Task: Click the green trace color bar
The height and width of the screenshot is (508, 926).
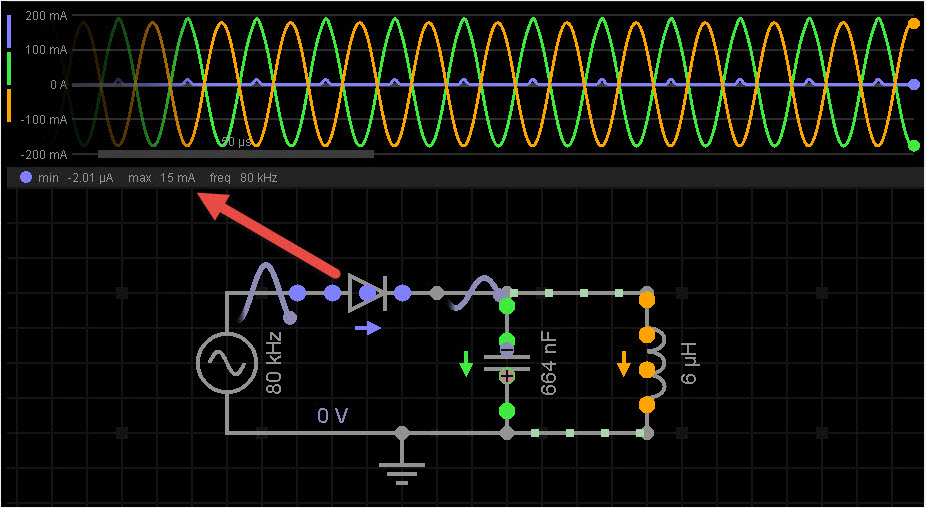Action: click(x=9, y=70)
